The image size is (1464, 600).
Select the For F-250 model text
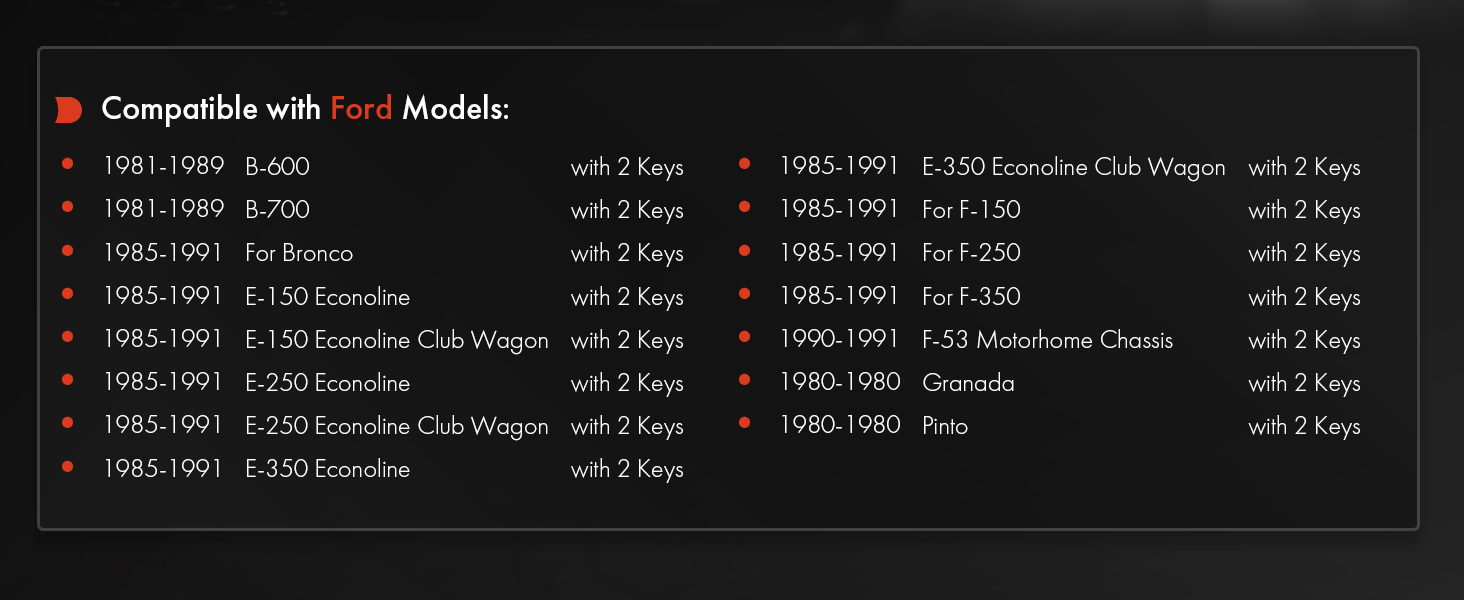pyautogui.click(x=971, y=253)
